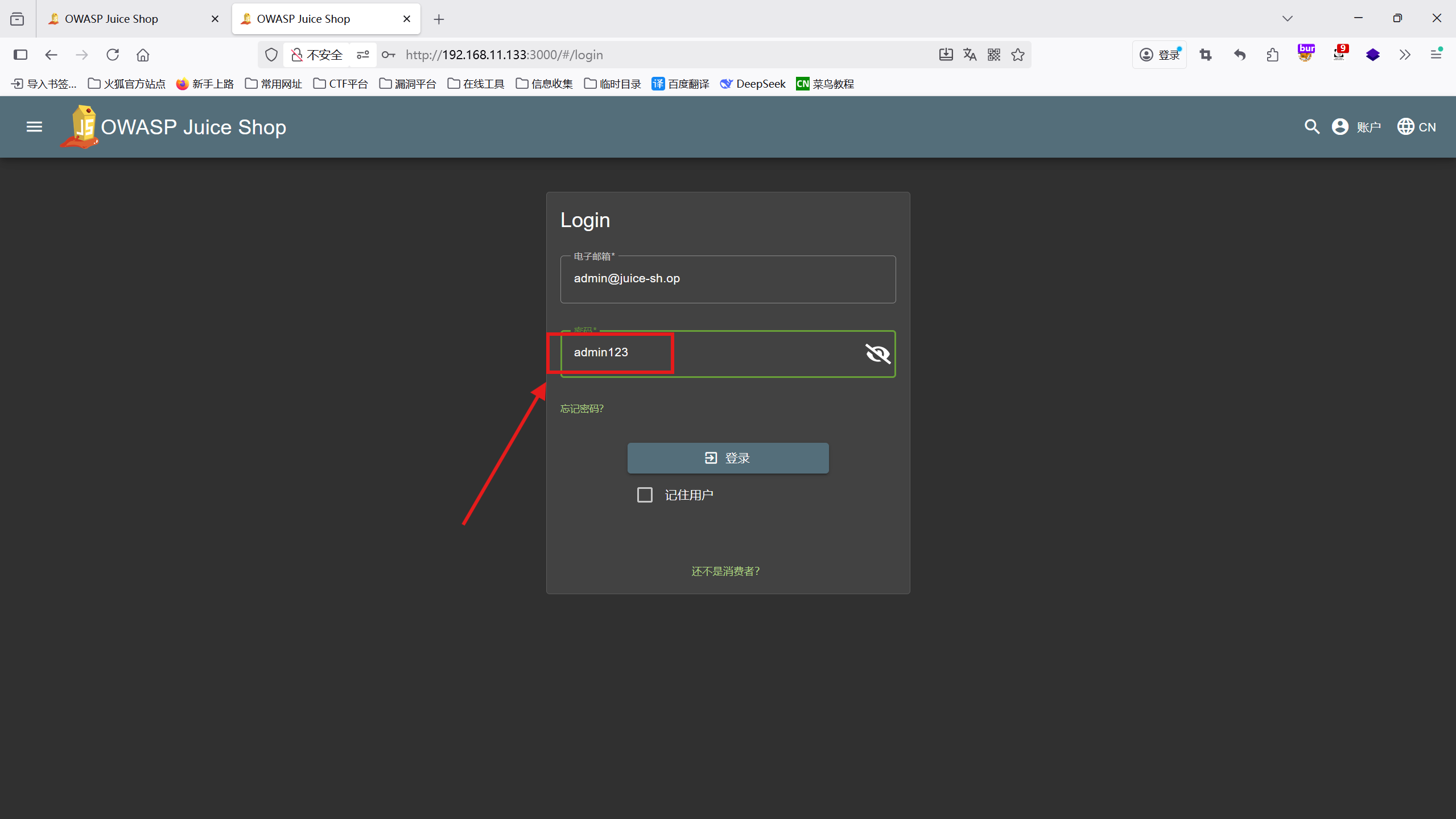The image size is (1456, 819).
Task: Open the Burp extension icon in toolbar
Action: click(1306, 54)
